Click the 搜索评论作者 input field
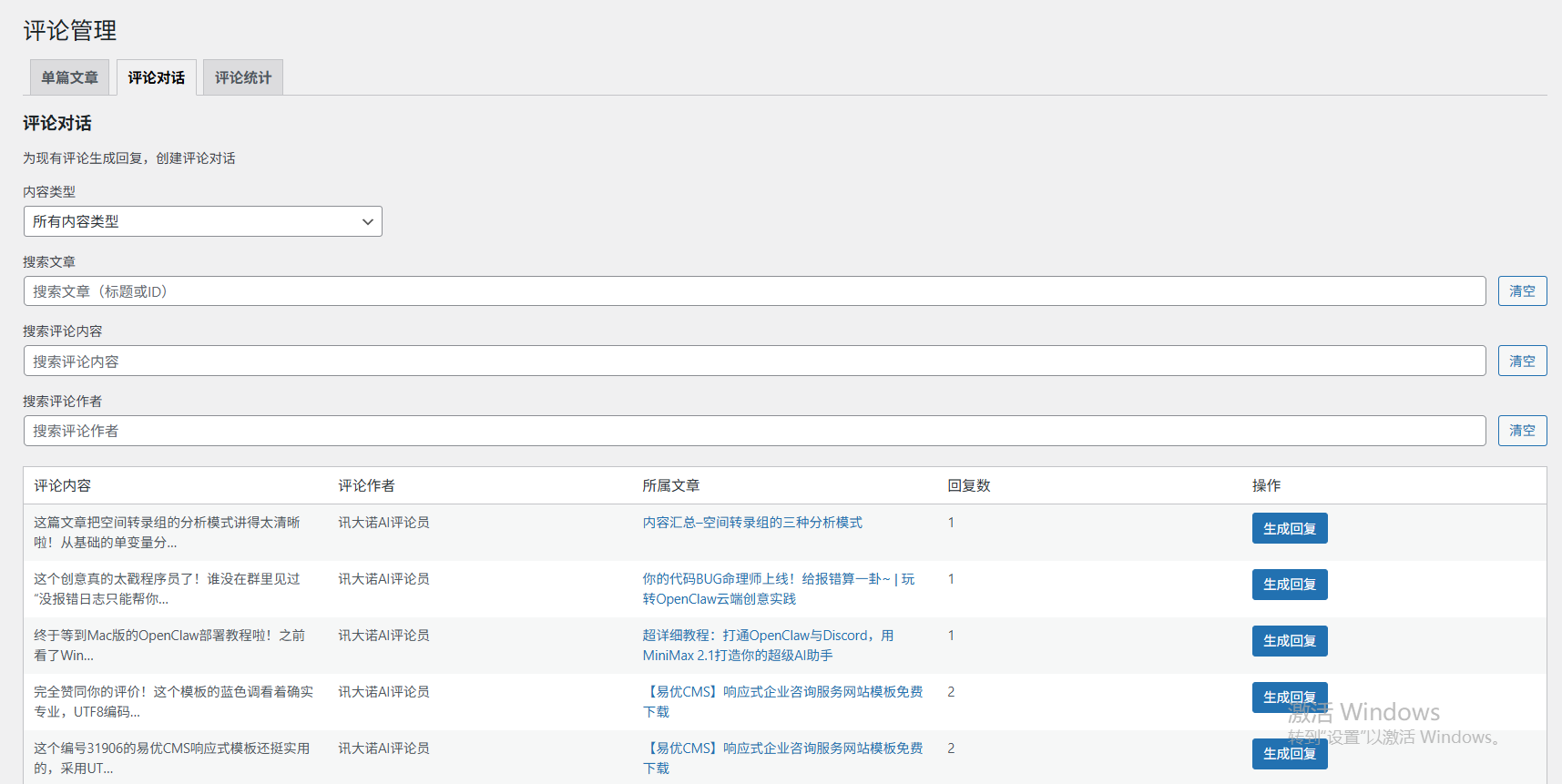The height and width of the screenshot is (784, 1562). (x=754, y=431)
